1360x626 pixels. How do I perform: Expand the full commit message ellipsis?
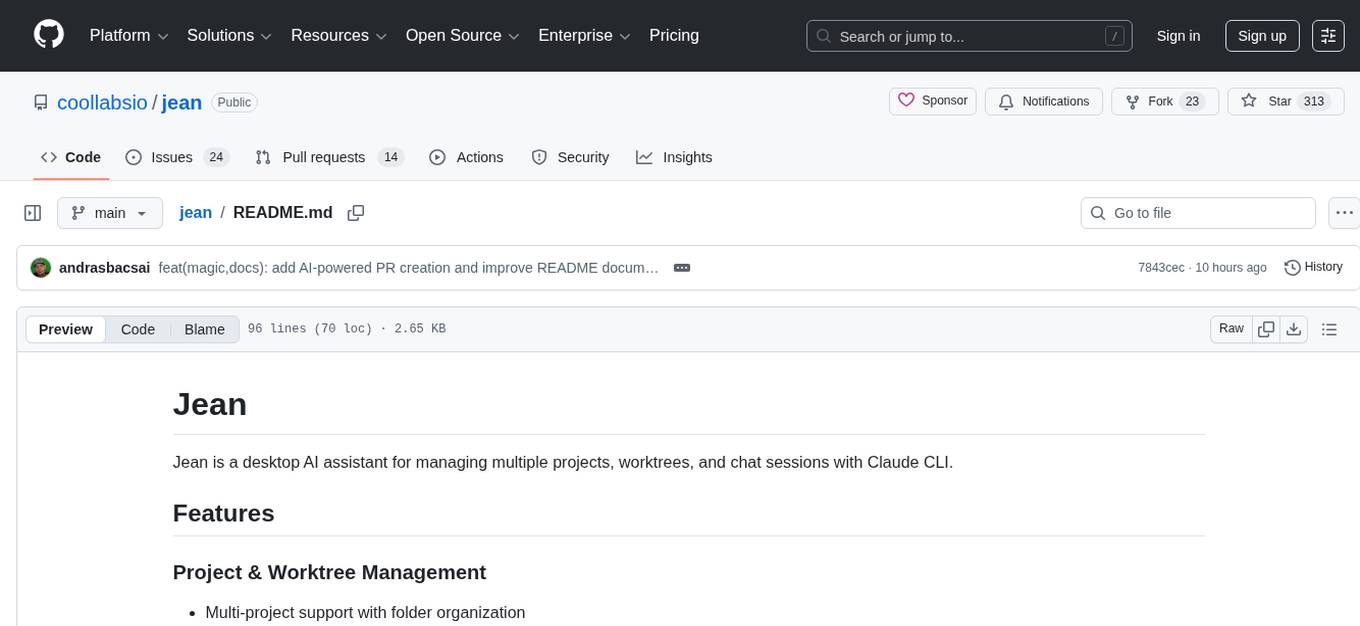pos(682,268)
